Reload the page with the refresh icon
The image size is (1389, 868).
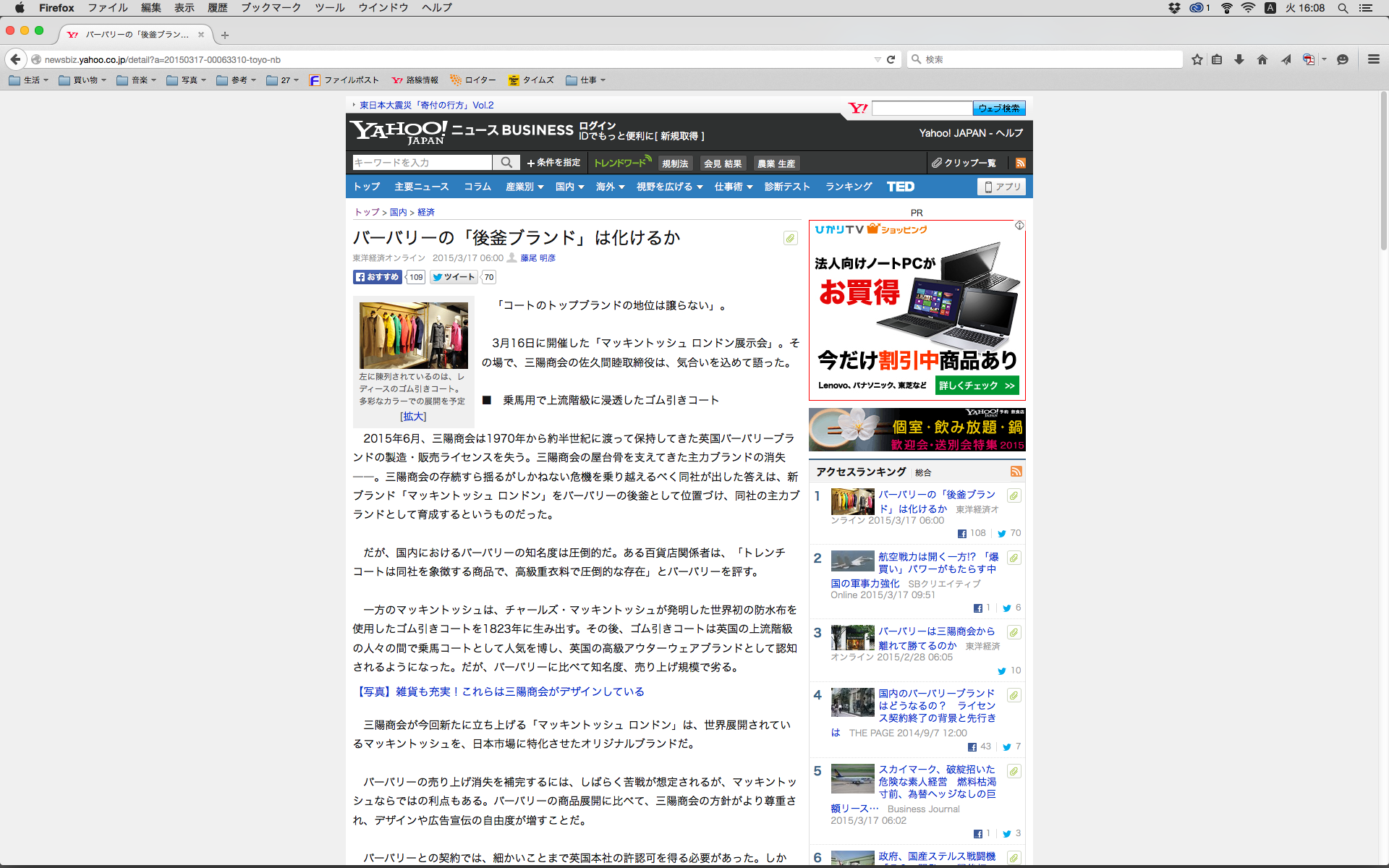coord(891,59)
